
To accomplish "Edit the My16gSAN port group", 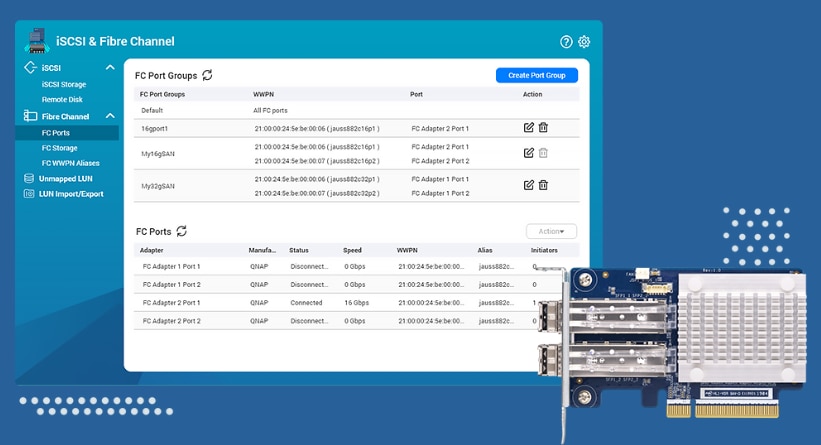I will (529, 153).
